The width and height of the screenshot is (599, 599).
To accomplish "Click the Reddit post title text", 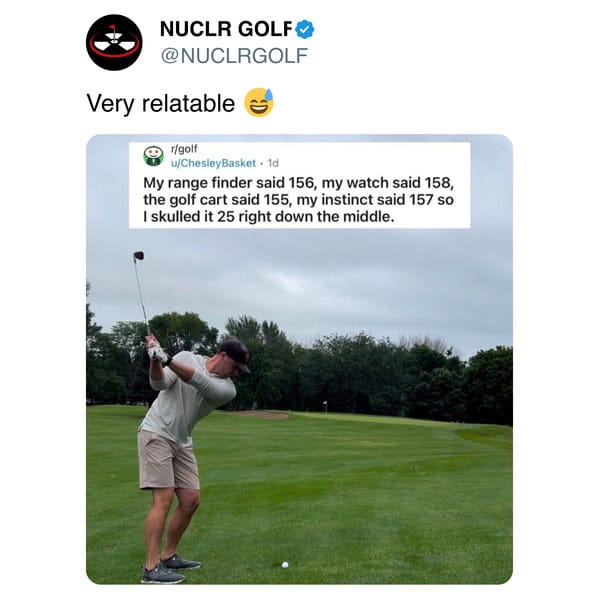I will (299, 199).
